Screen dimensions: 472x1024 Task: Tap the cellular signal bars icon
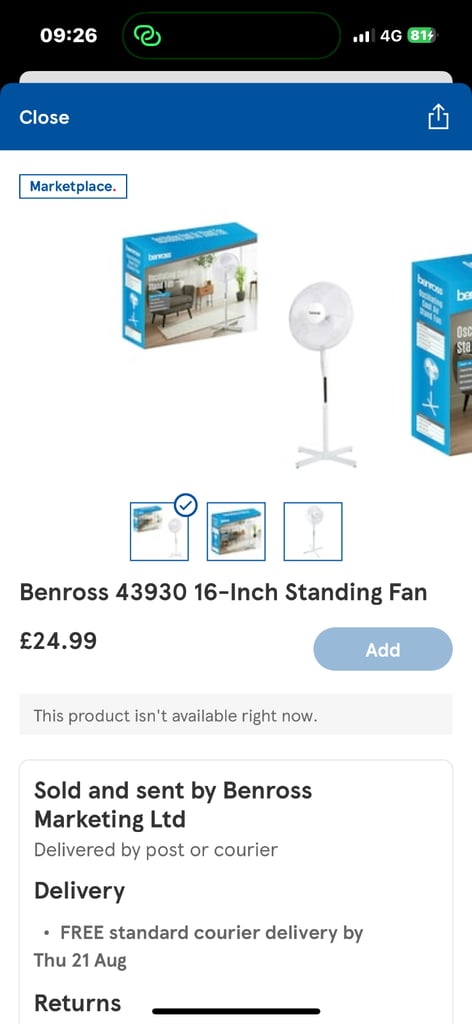point(361,36)
